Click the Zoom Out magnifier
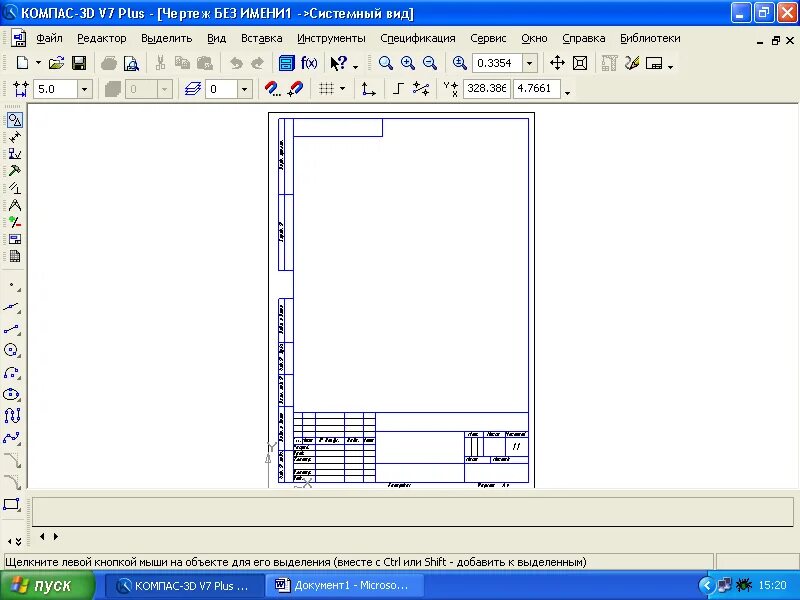800x600 pixels. tap(430, 63)
